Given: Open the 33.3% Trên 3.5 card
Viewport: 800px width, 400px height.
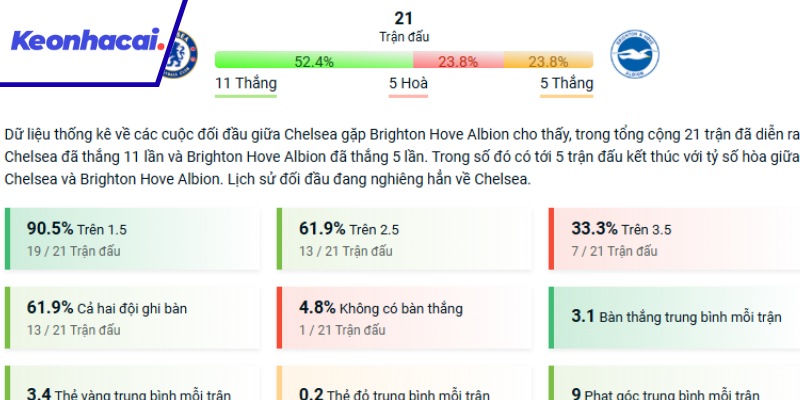Looking at the screenshot, I should click(x=674, y=239).
